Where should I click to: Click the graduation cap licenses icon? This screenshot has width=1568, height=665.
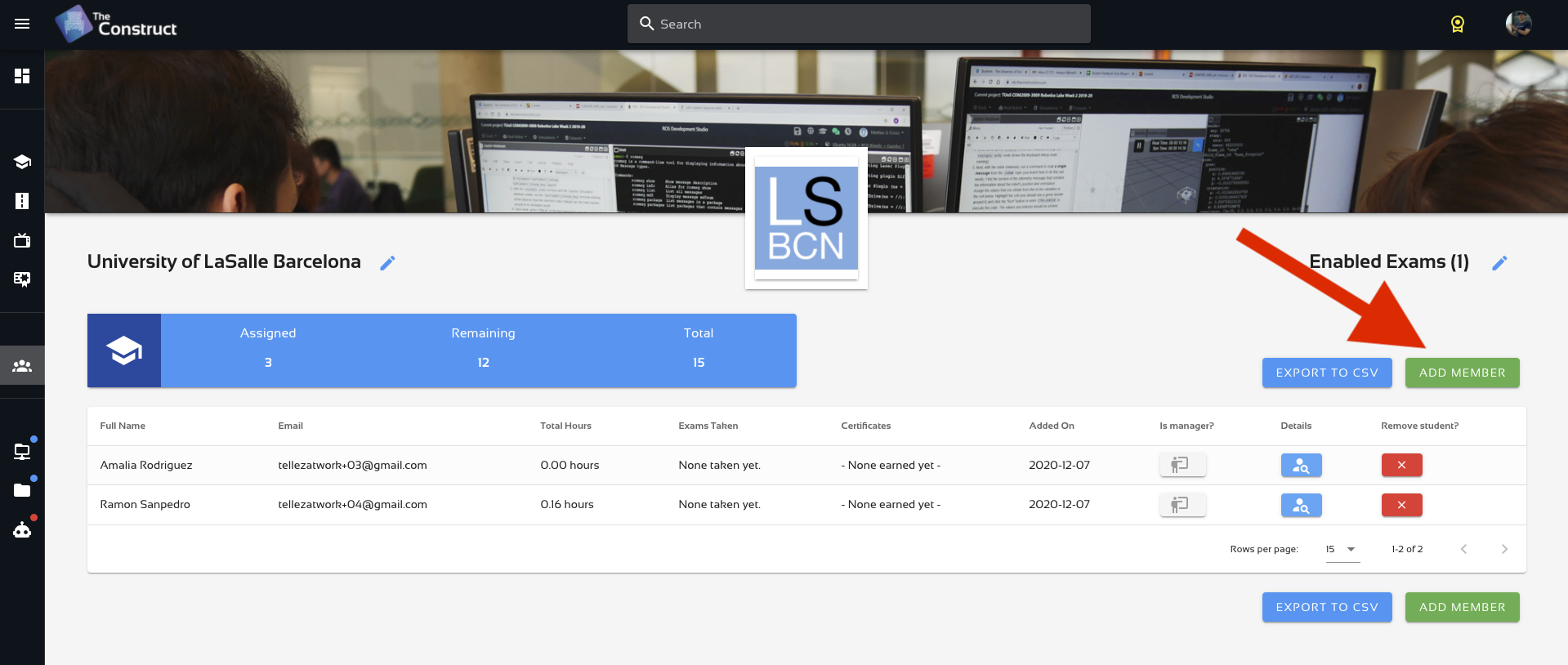click(124, 350)
